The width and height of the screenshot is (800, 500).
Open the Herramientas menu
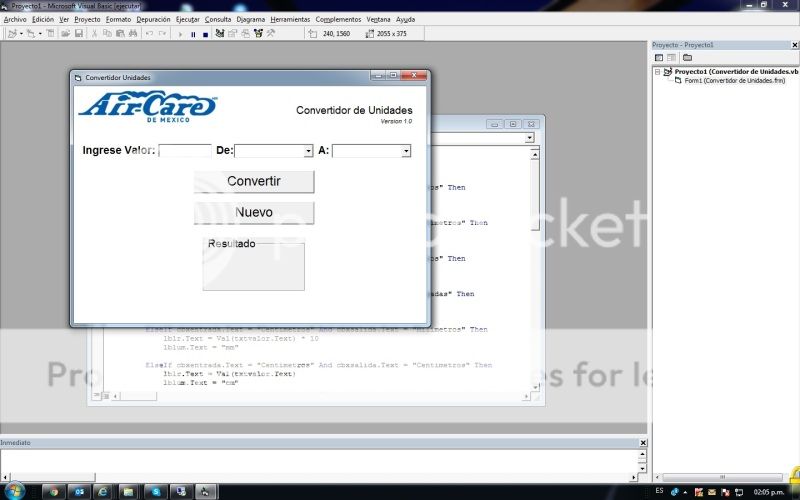click(290, 19)
